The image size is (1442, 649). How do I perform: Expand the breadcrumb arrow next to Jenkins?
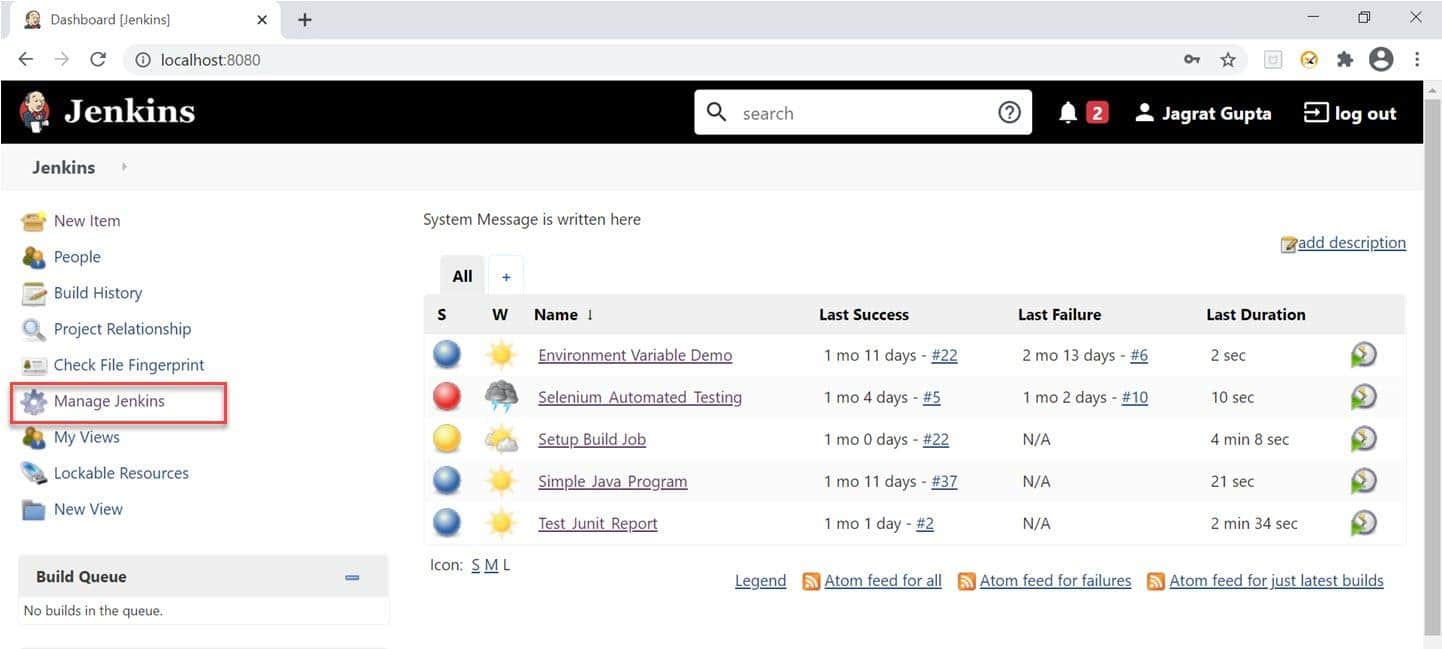click(x=124, y=167)
